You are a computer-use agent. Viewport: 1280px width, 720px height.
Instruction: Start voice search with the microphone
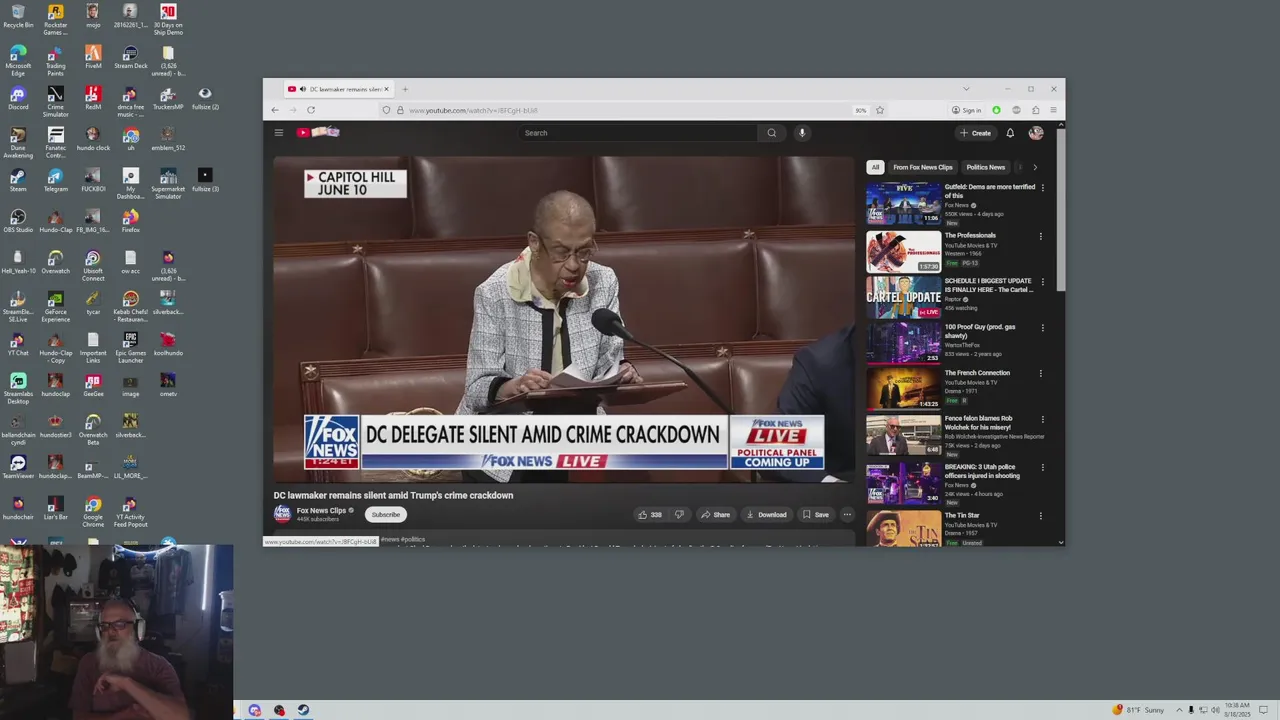[801, 133]
